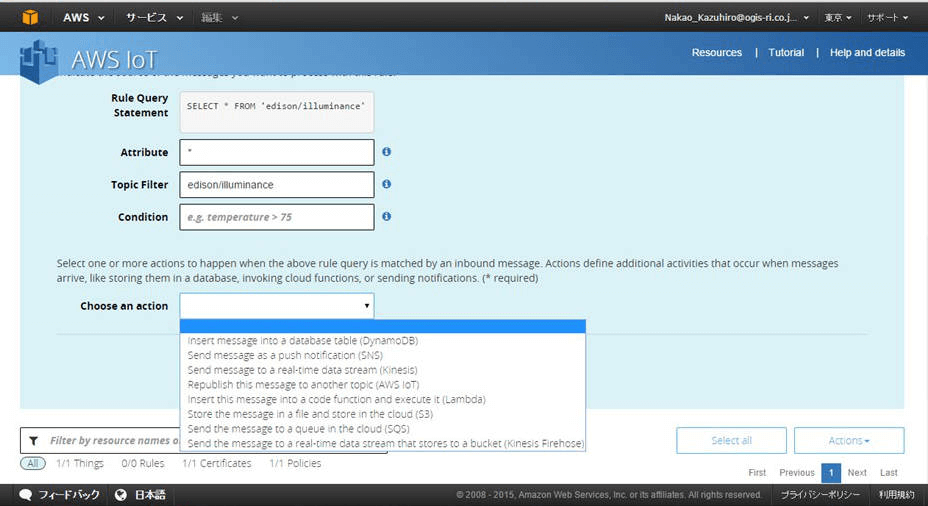
Task: Open the 東京 region menu
Action: coord(838,18)
